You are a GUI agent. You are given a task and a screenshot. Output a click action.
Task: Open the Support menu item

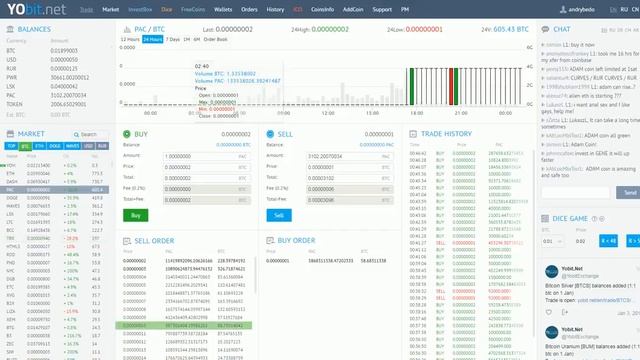(x=382, y=9)
